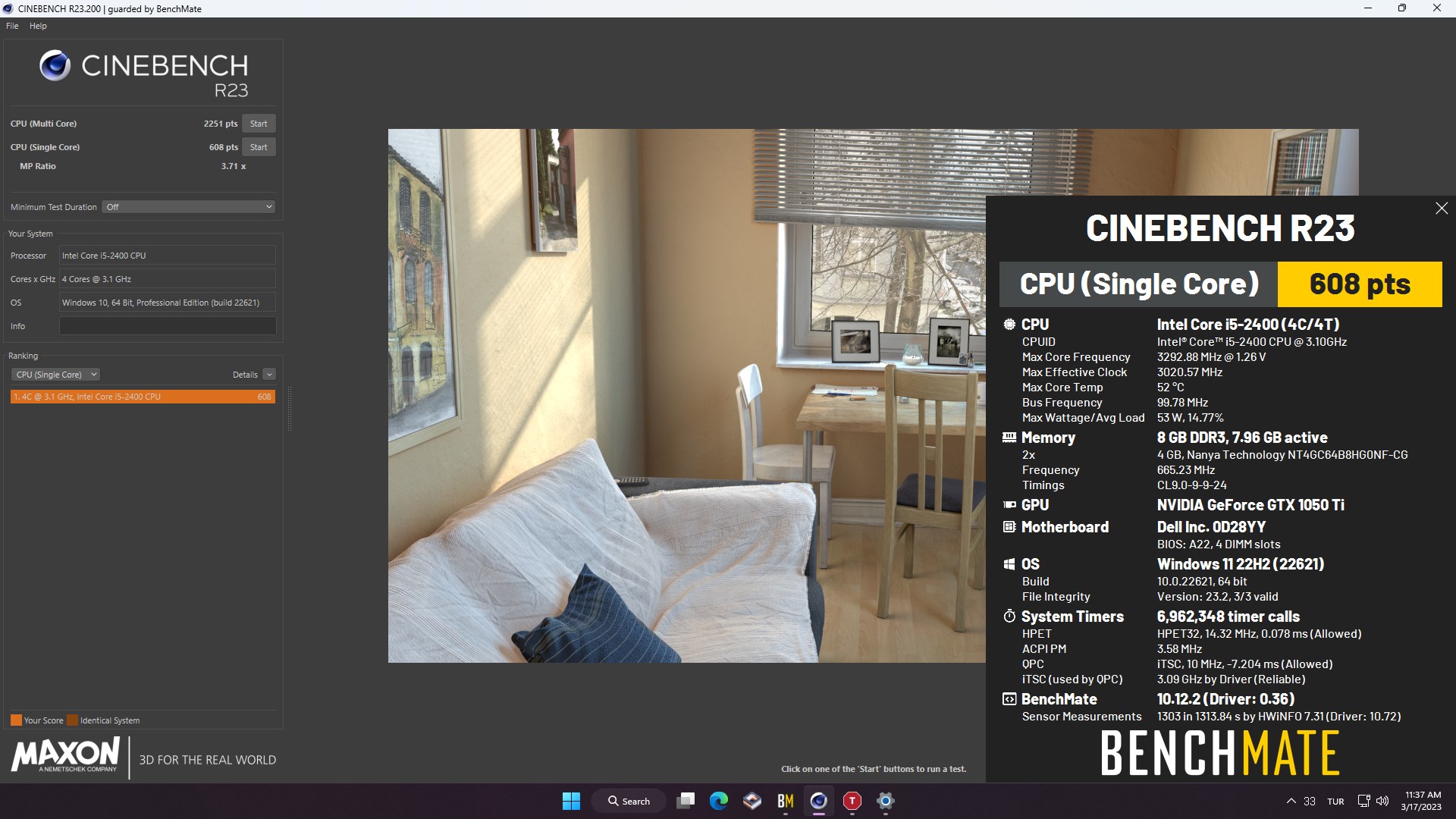
Task: Start the CPU Multi Core test
Action: pos(259,124)
